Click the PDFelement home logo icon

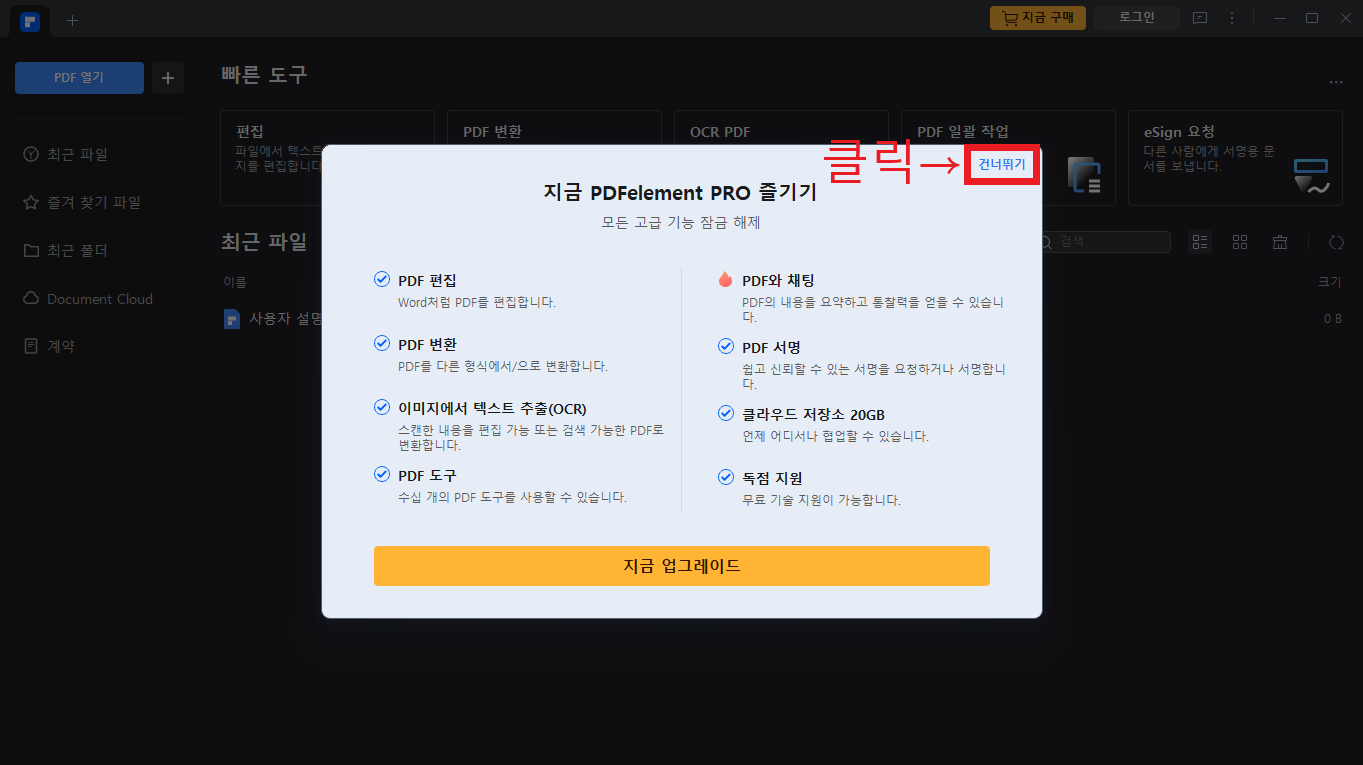(30, 21)
